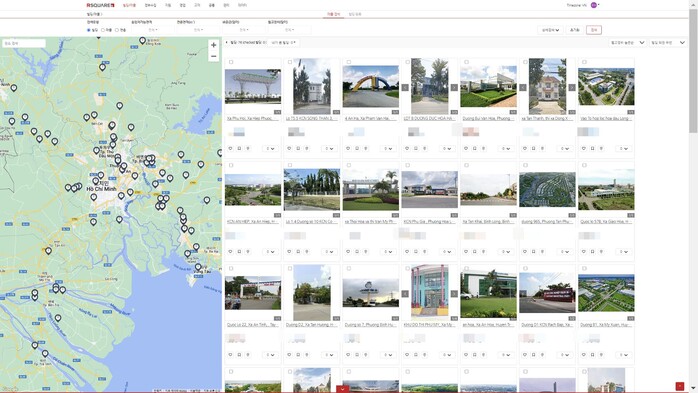Expand the 상세검색 detailed search dropdown
Image resolution: width=698 pixels, height=393 pixels.
point(550,30)
